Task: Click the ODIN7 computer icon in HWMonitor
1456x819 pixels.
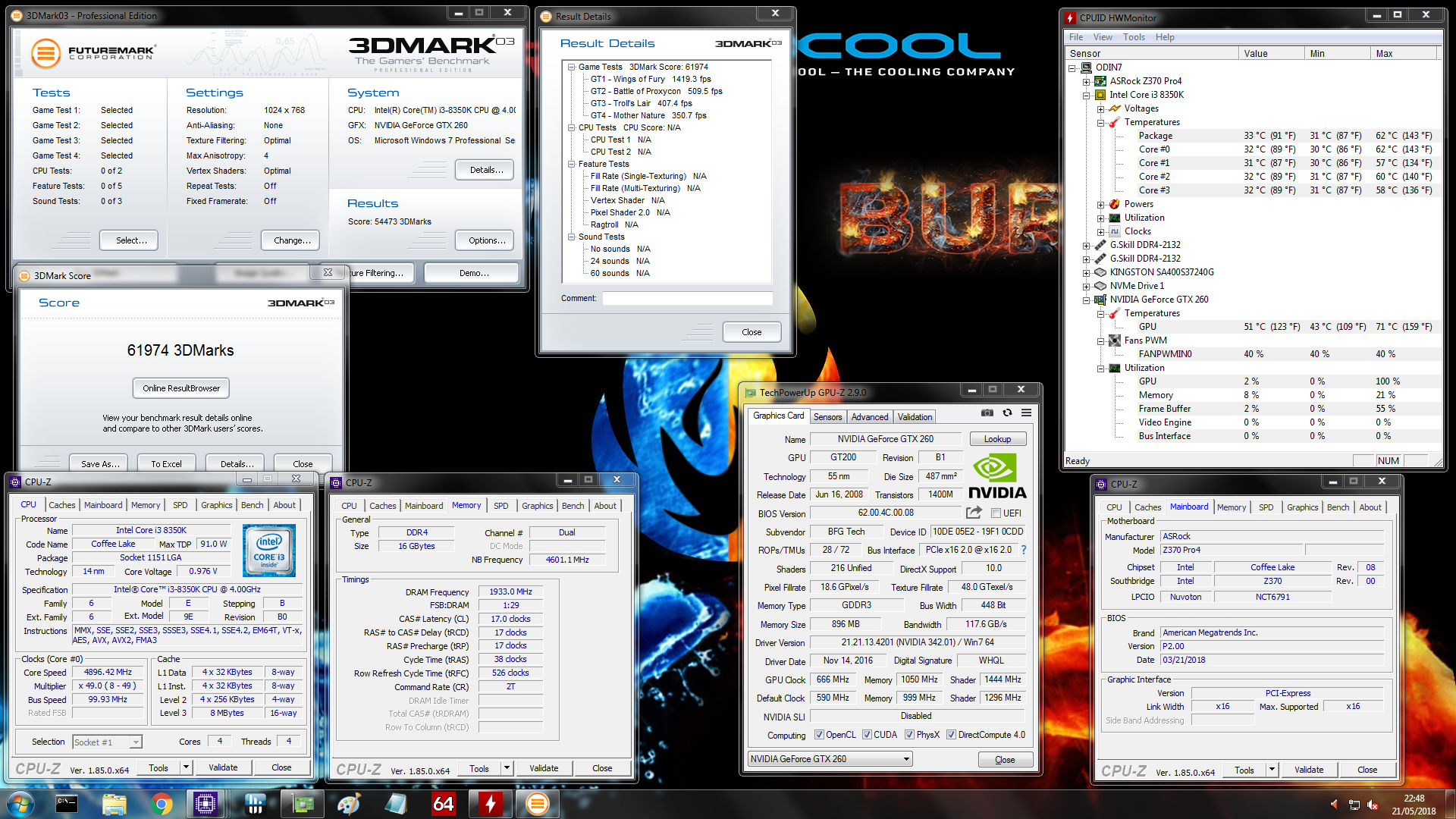Action: [x=1086, y=67]
